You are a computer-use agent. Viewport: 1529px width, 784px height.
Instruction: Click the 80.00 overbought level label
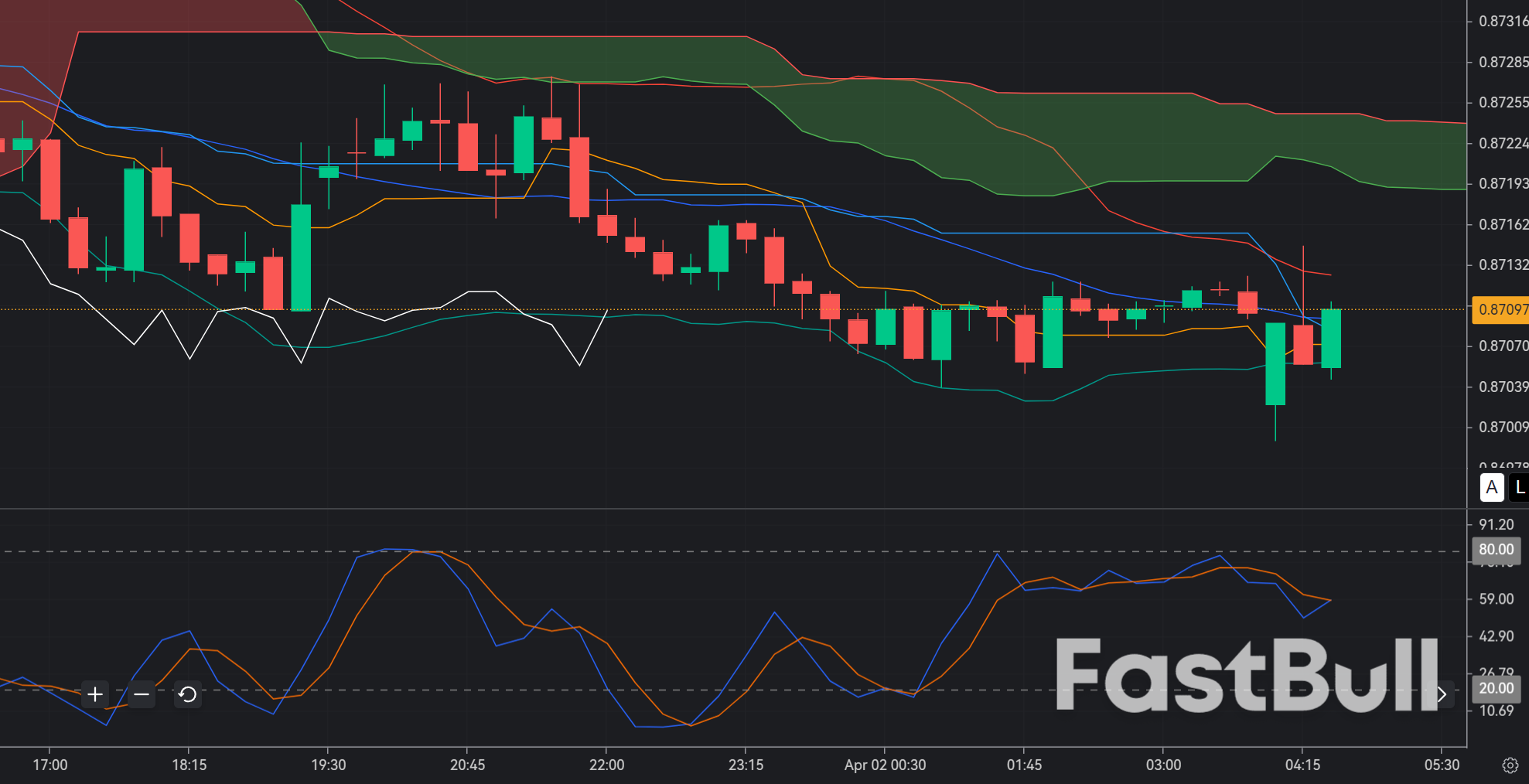1495,550
